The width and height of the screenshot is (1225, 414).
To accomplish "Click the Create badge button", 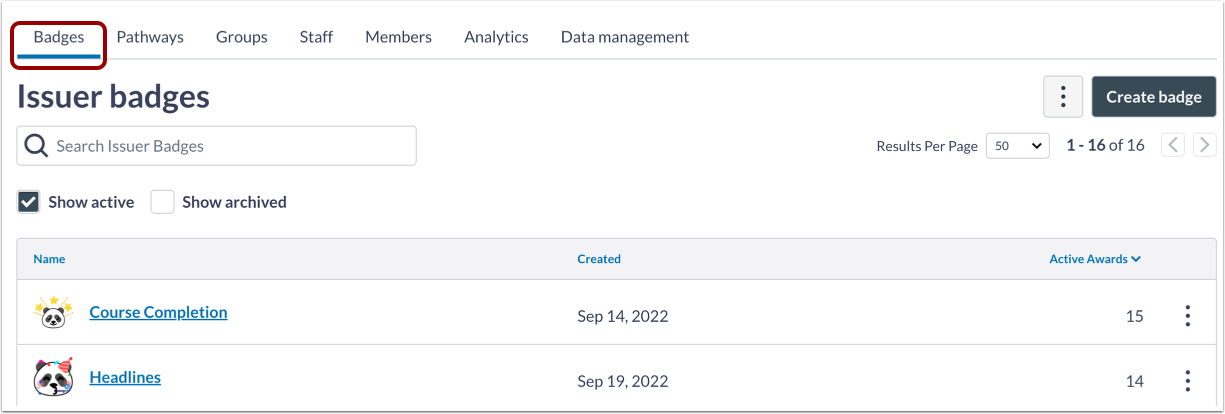I will click(x=1153, y=97).
